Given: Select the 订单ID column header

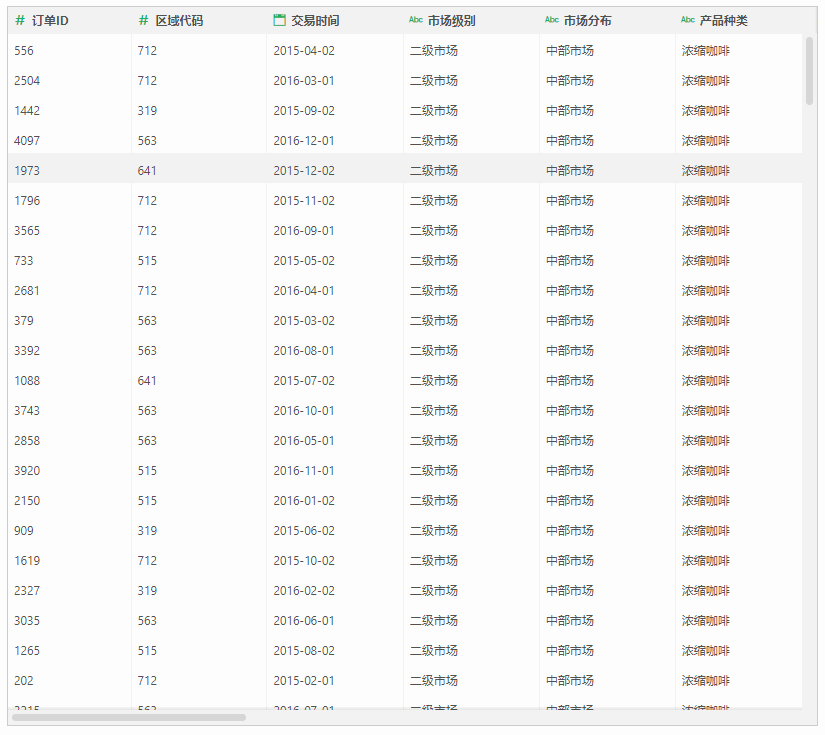Looking at the screenshot, I should [x=69, y=21].
